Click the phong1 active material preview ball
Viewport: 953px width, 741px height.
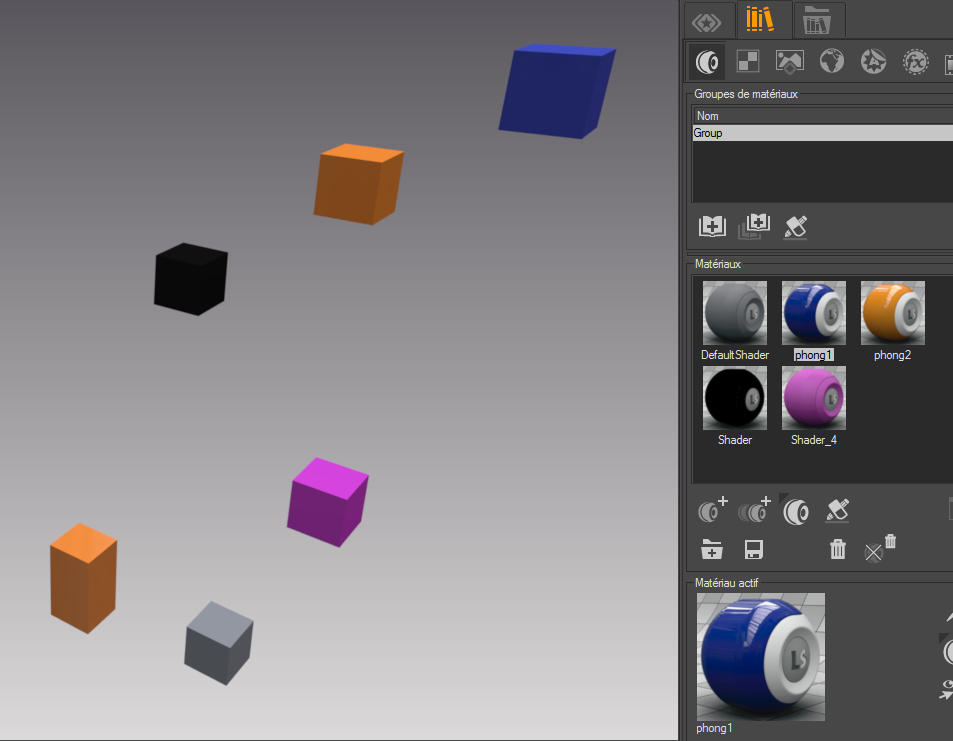(x=760, y=657)
